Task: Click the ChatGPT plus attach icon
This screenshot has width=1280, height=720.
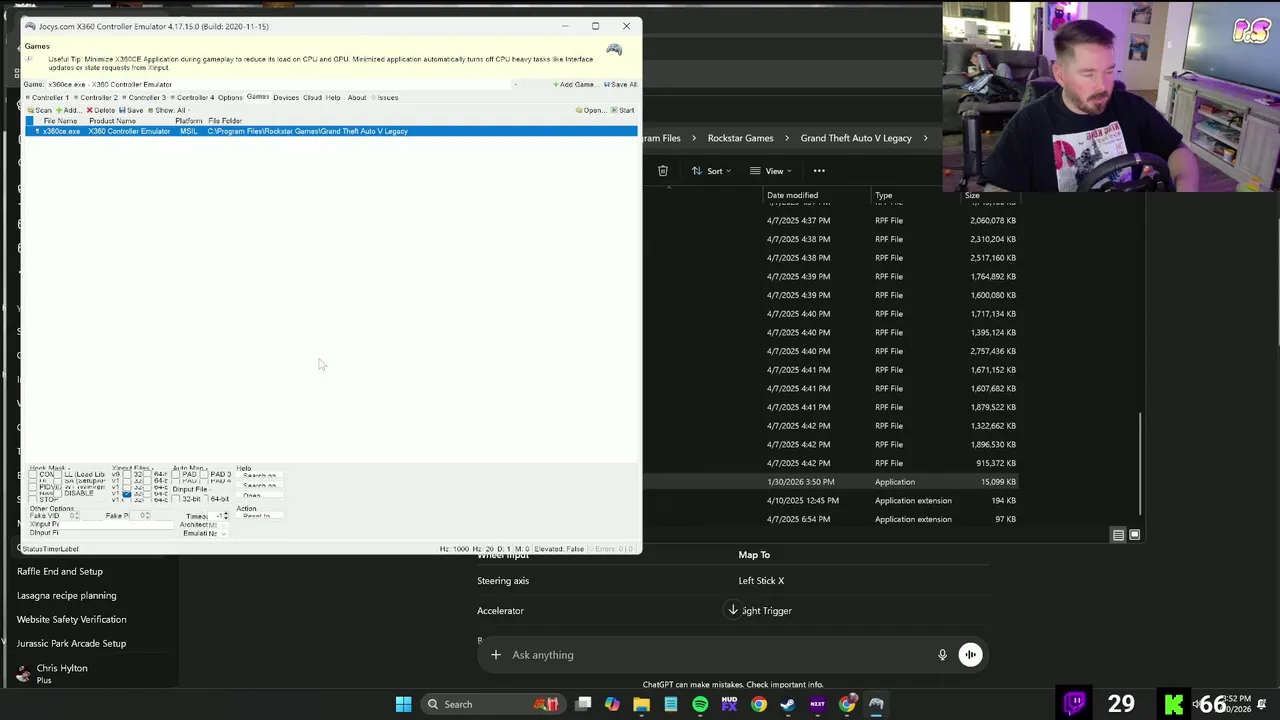Action: tap(495, 655)
